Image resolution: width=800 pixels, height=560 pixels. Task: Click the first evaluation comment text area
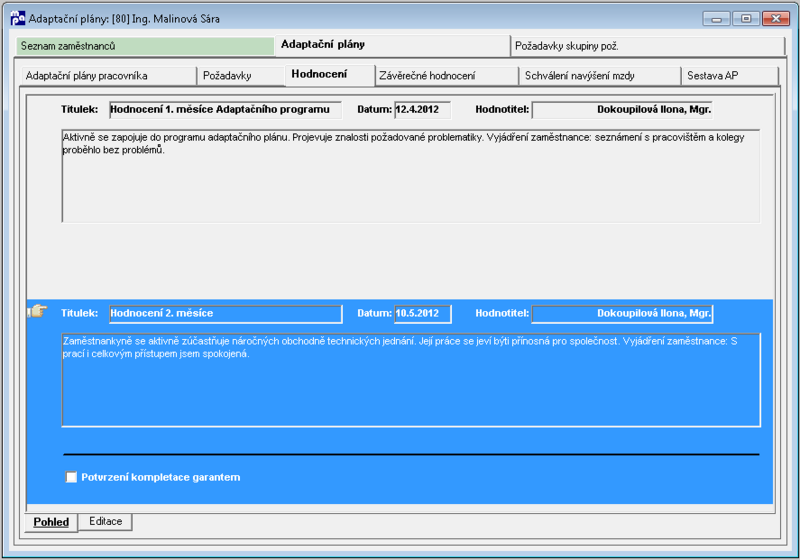pyautogui.click(x=411, y=176)
